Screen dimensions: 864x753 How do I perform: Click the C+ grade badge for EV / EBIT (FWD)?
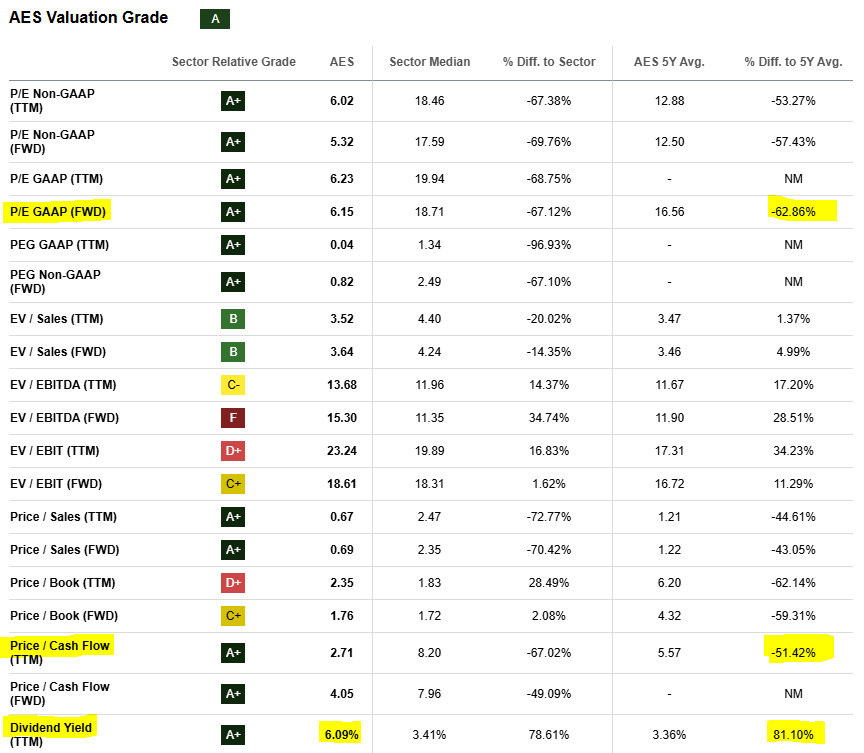pos(233,484)
